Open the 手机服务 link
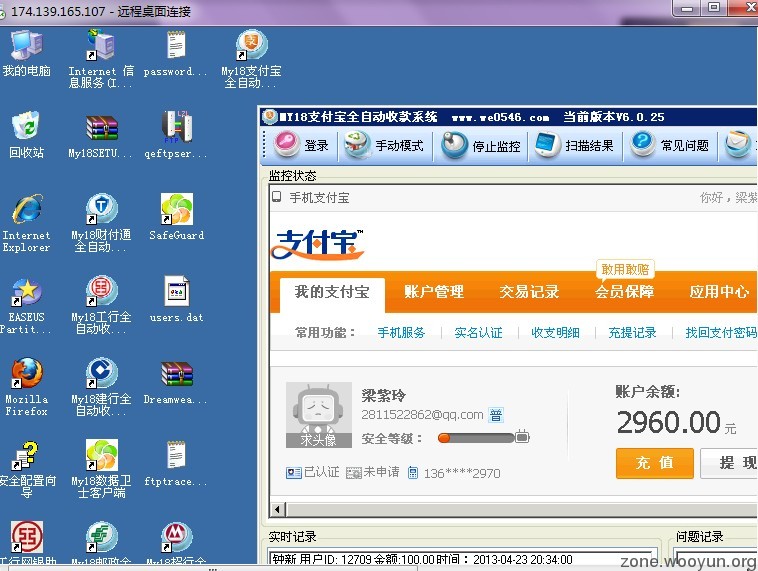This screenshot has width=758, height=571. pyautogui.click(x=401, y=333)
